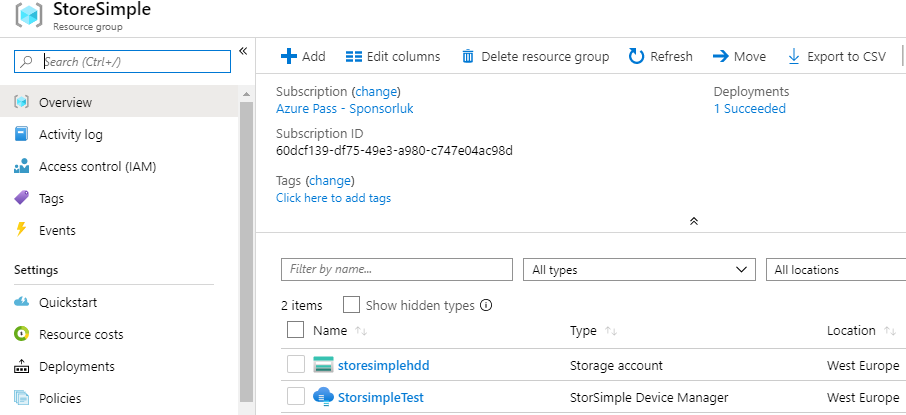Open the Policies menu item
The height and width of the screenshot is (415, 906).
(x=60, y=398)
